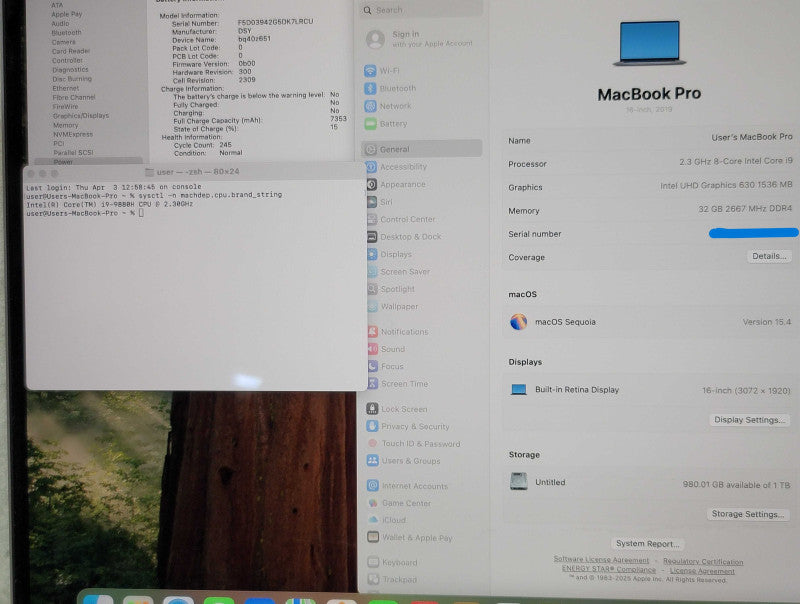This screenshot has height=604, width=800.
Task: Select Card Reader in System Information sidebar
Action: 71,51
